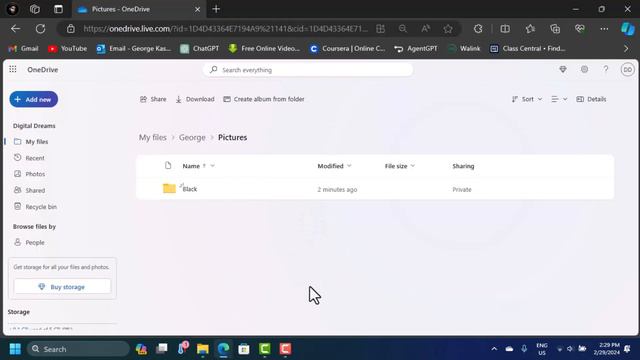
Task: Open the account profile avatar
Action: (x=627, y=70)
